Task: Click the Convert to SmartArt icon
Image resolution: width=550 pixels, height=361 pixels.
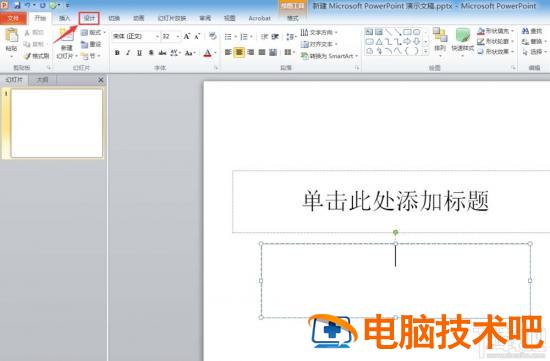Action: 304,55
